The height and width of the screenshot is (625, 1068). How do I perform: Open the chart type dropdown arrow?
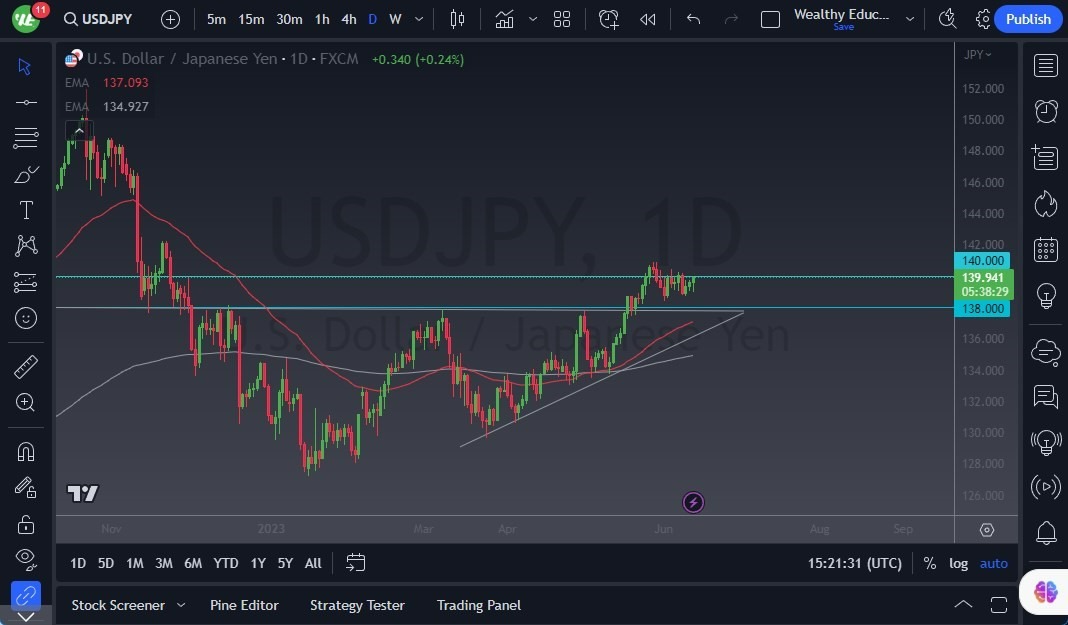[532, 18]
